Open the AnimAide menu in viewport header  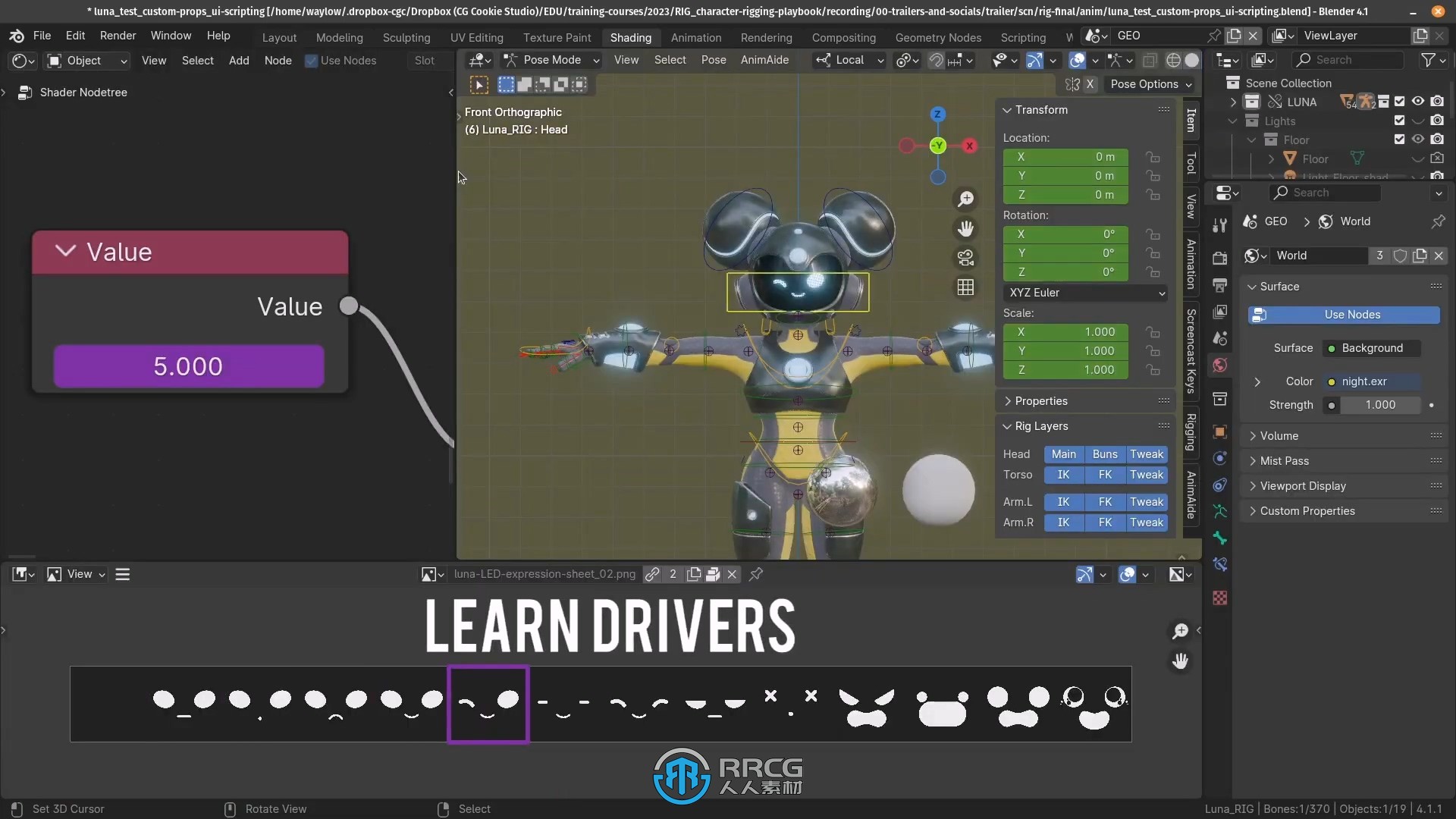(764, 60)
